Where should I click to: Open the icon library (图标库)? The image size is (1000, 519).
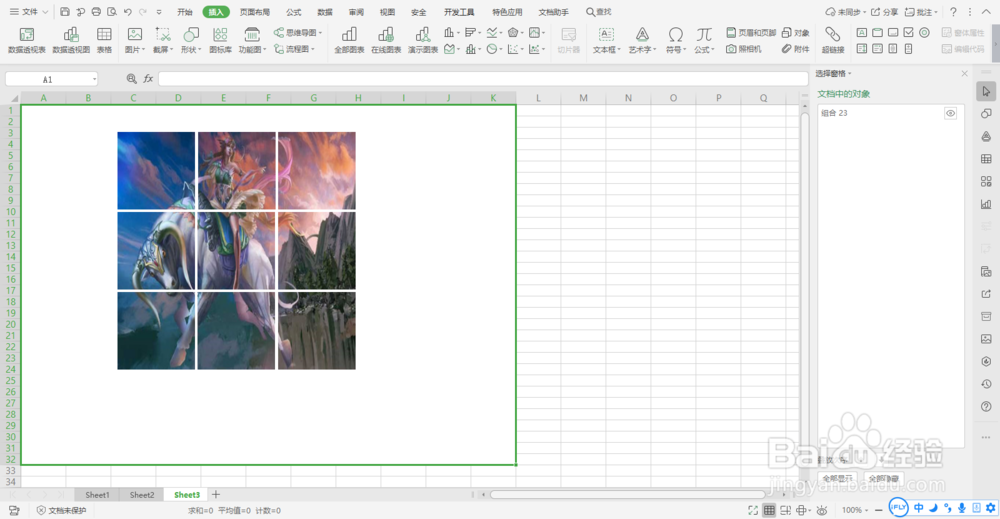pos(220,40)
